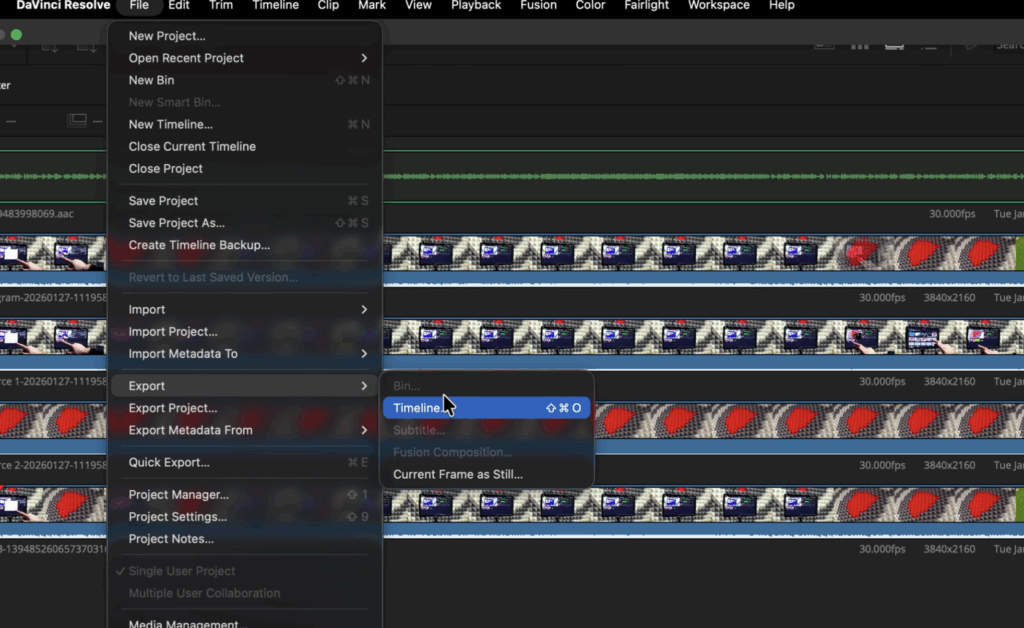Click New Project in File menu
The height and width of the screenshot is (628, 1024).
pyautogui.click(x=166, y=36)
